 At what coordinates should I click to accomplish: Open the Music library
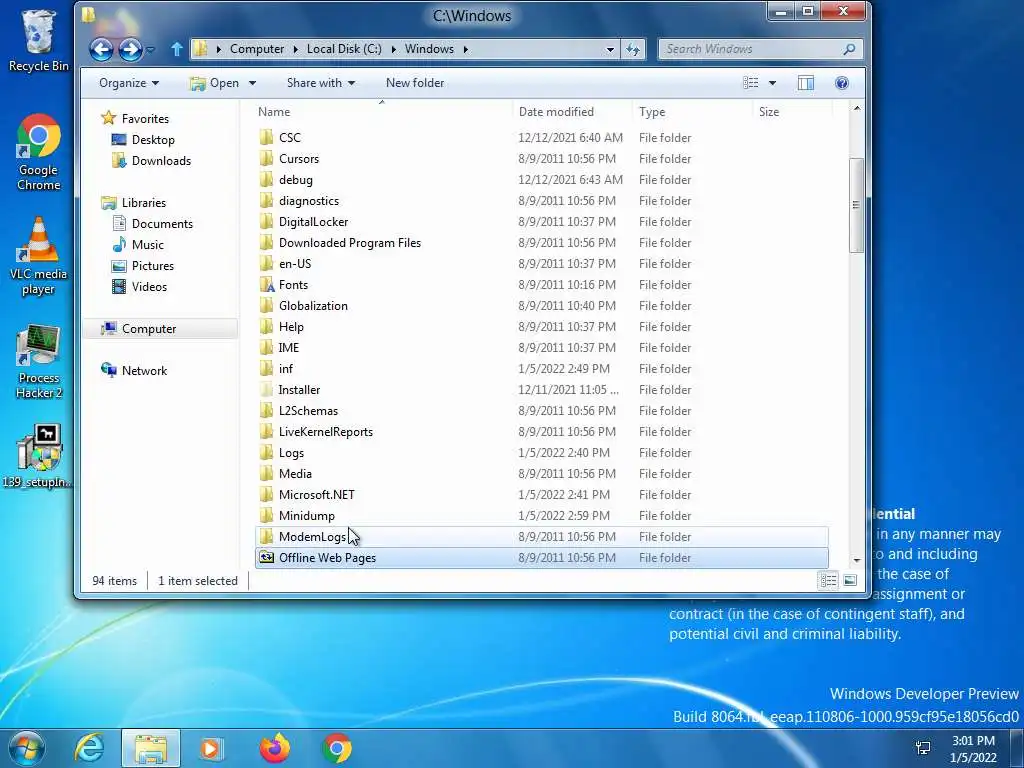148,245
